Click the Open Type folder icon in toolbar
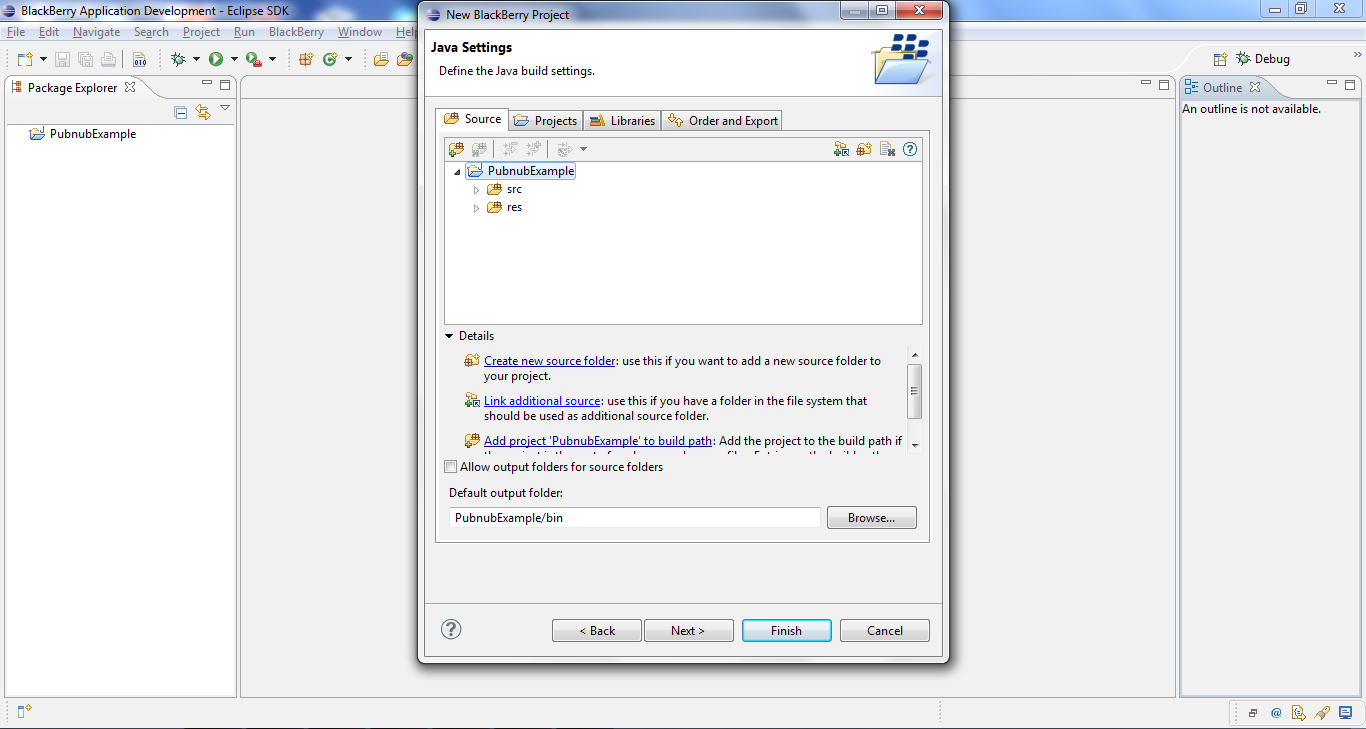1366x729 pixels. 381,59
